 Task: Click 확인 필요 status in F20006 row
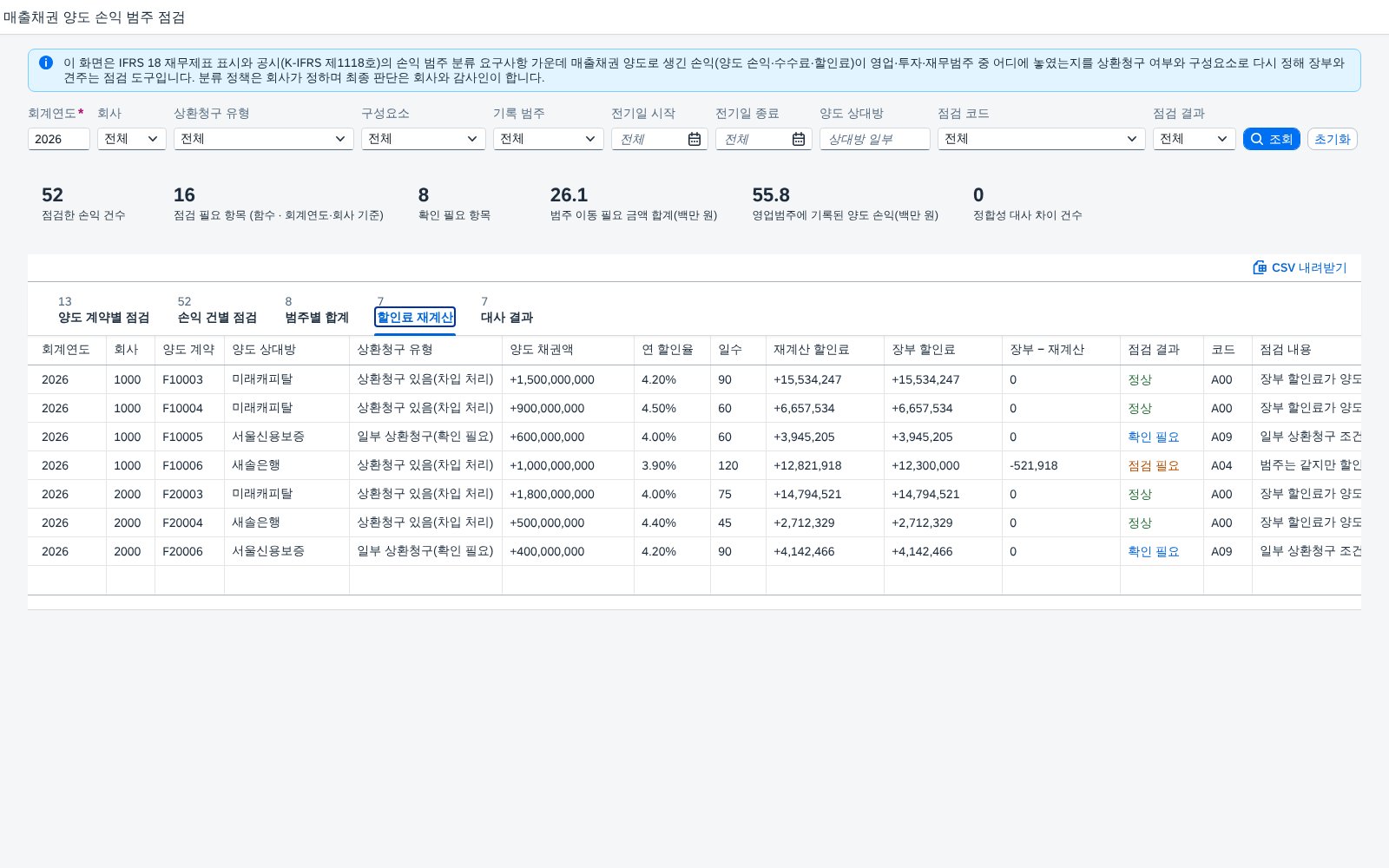tap(1153, 551)
